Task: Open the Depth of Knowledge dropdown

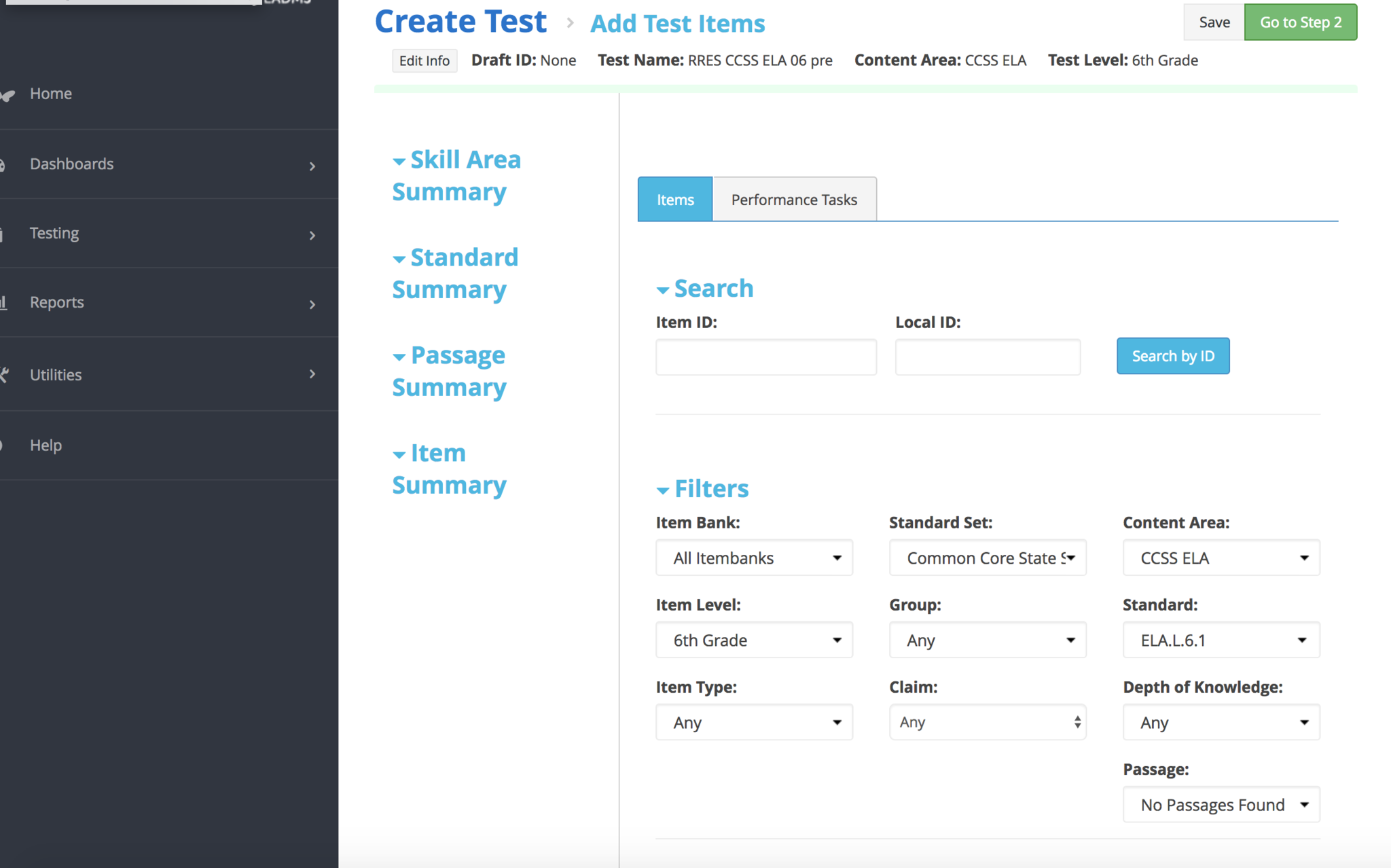Action: tap(1221, 722)
